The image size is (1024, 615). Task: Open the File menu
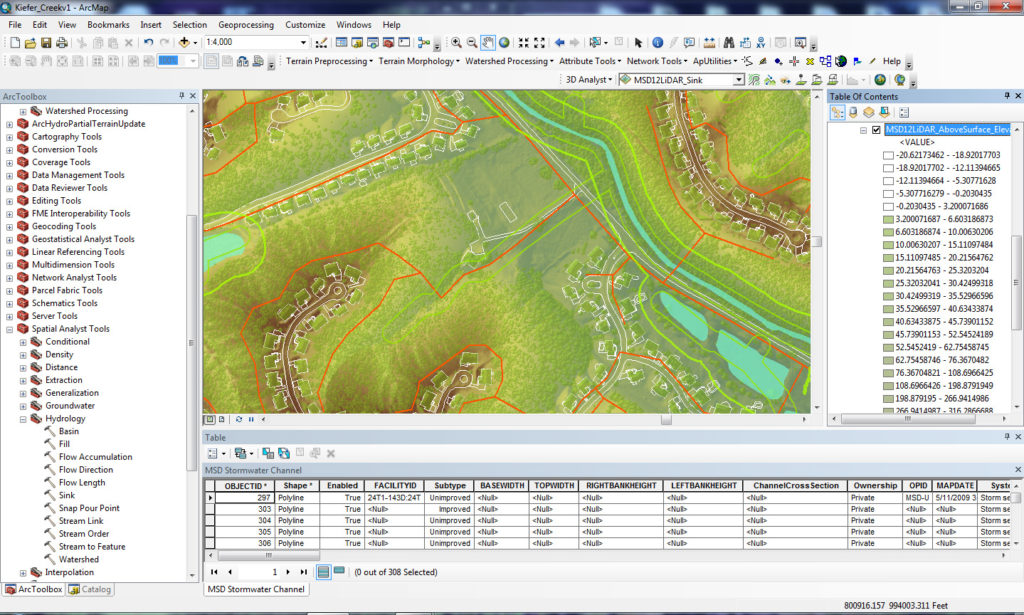(15, 25)
